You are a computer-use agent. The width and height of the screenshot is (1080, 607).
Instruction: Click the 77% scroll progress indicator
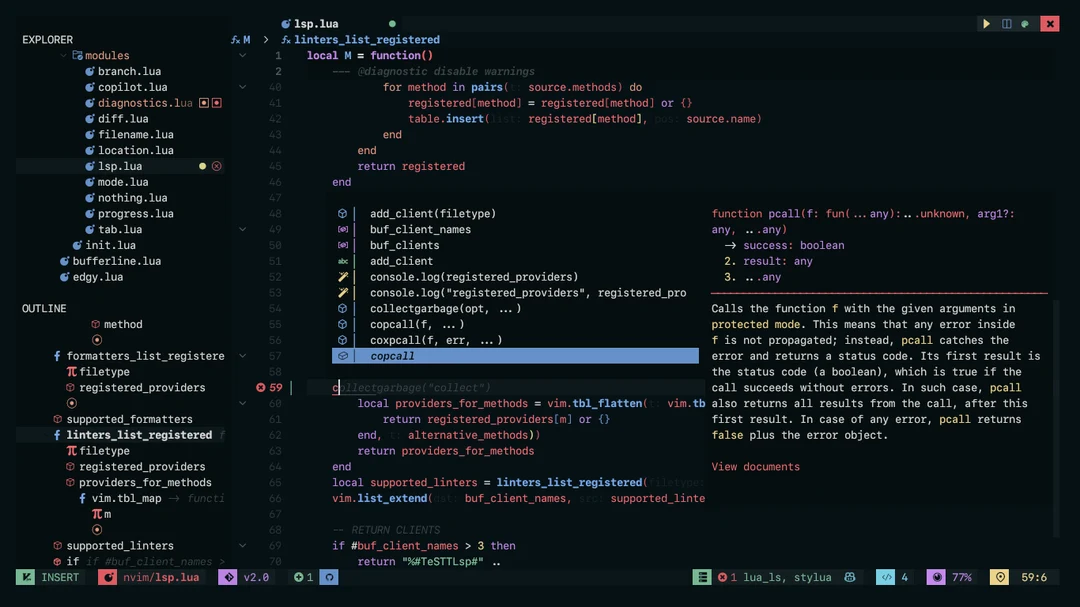(x=958, y=577)
